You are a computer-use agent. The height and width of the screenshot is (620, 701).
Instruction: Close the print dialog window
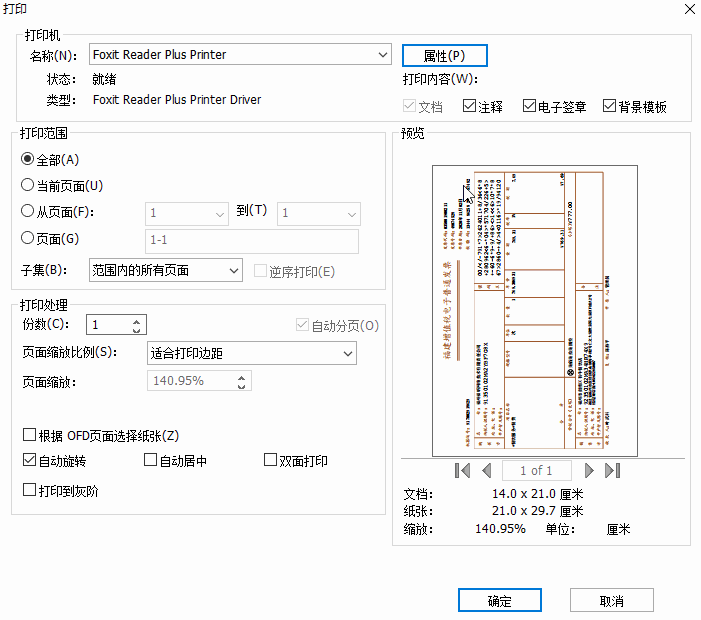click(x=688, y=8)
